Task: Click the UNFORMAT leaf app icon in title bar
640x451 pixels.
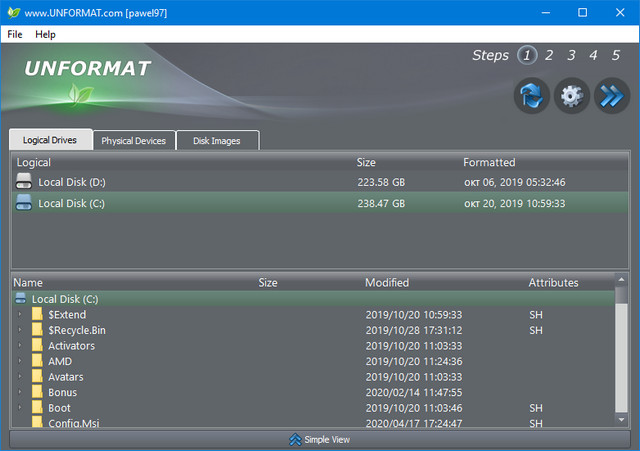Action: [x=13, y=13]
